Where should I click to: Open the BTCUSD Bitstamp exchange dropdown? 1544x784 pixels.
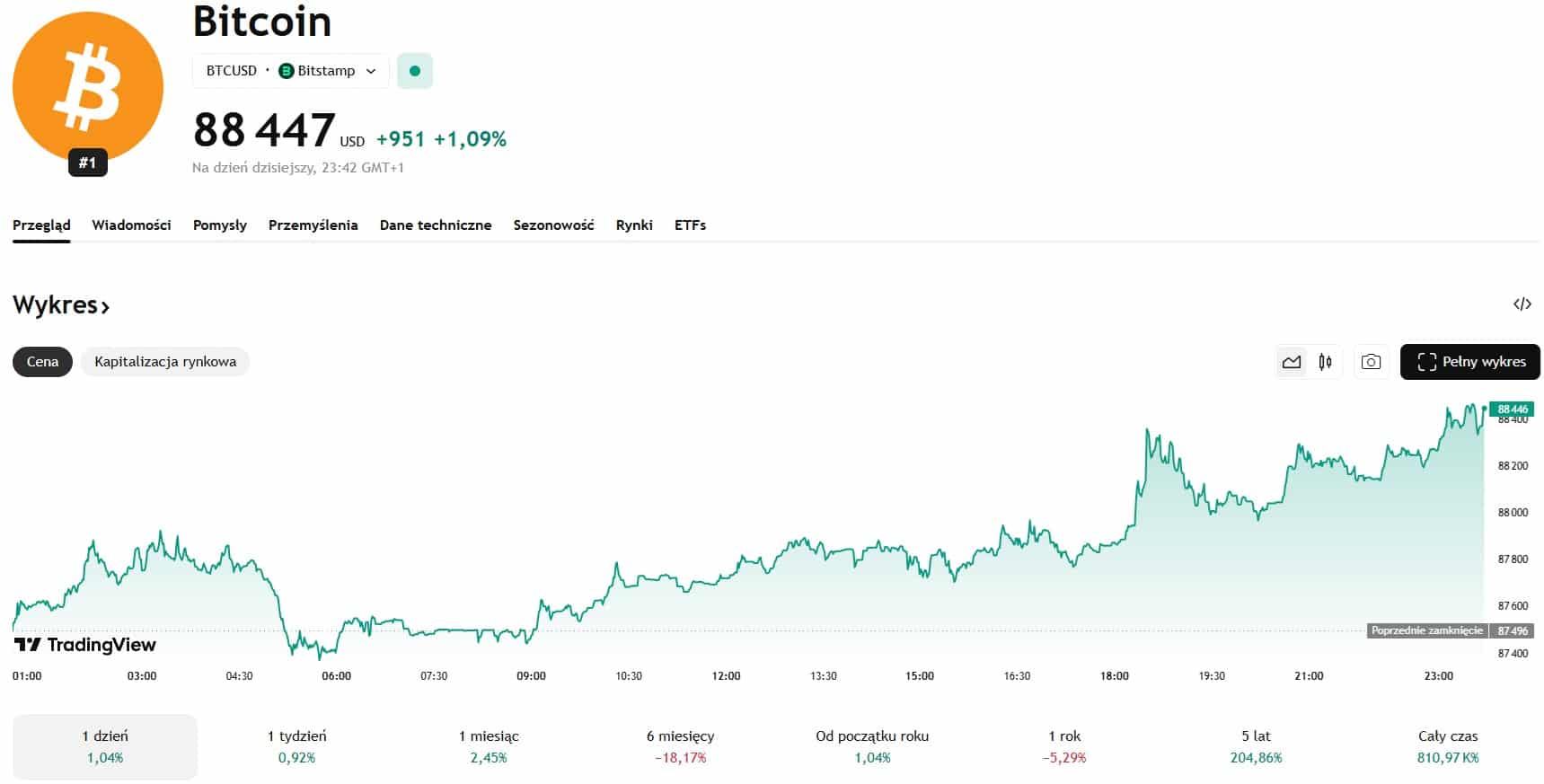pos(290,71)
